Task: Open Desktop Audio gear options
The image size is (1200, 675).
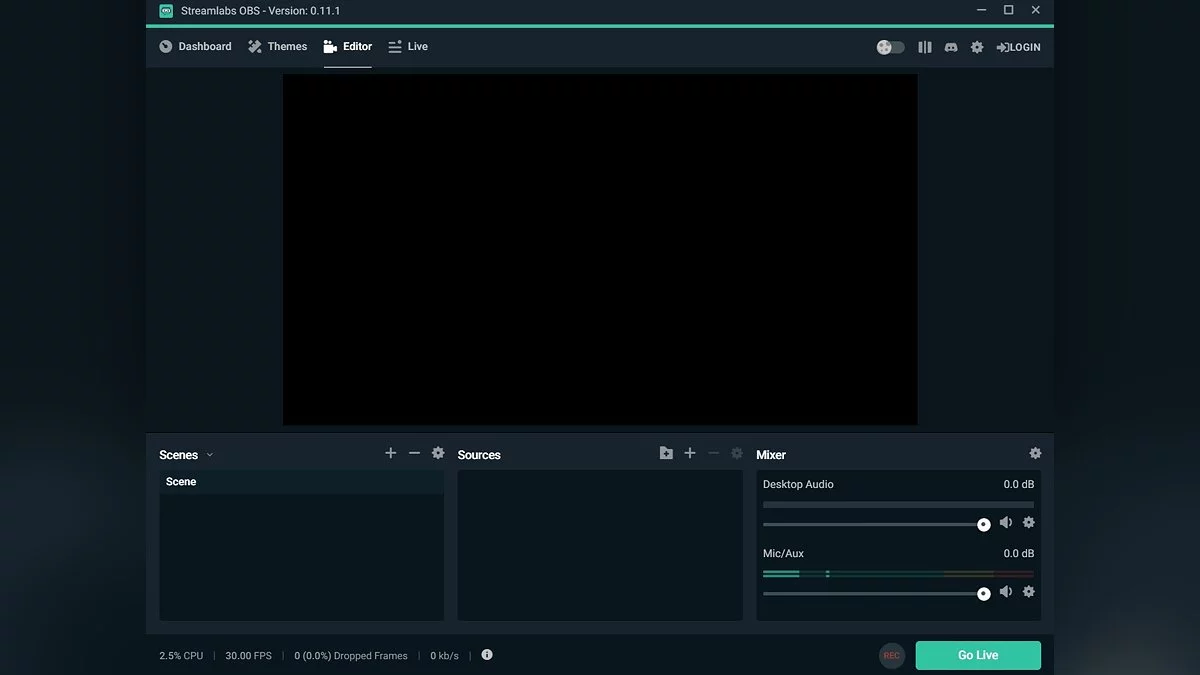Action: tap(1029, 523)
